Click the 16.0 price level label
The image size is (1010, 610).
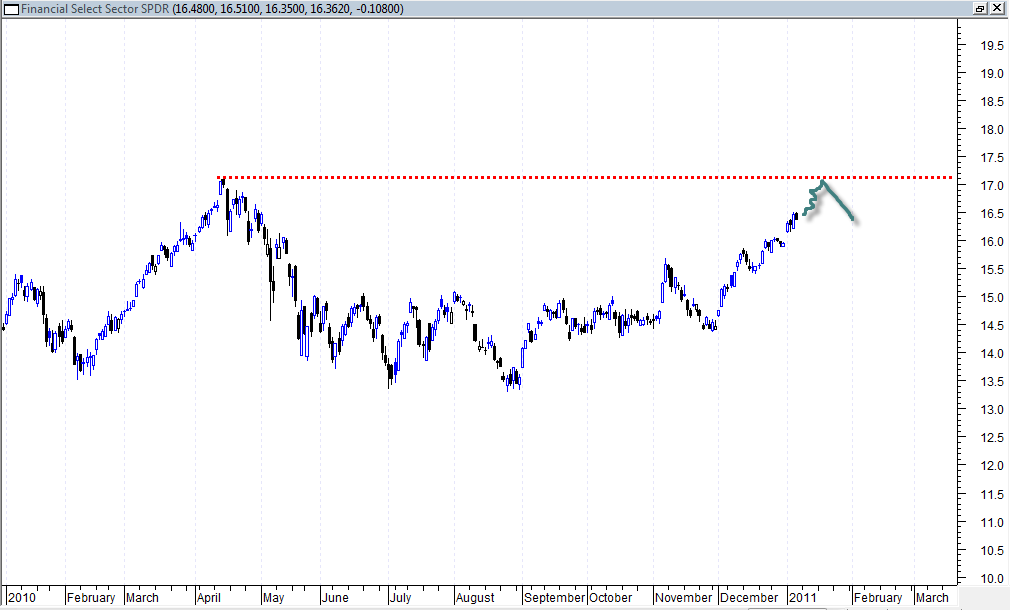pos(992,242)
